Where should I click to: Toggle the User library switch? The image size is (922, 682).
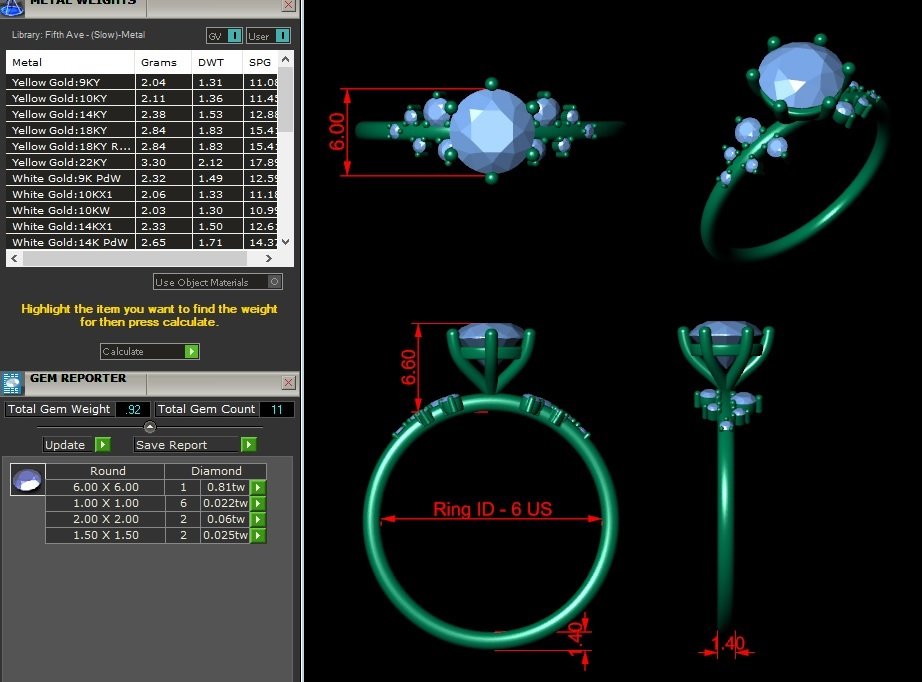283,36
